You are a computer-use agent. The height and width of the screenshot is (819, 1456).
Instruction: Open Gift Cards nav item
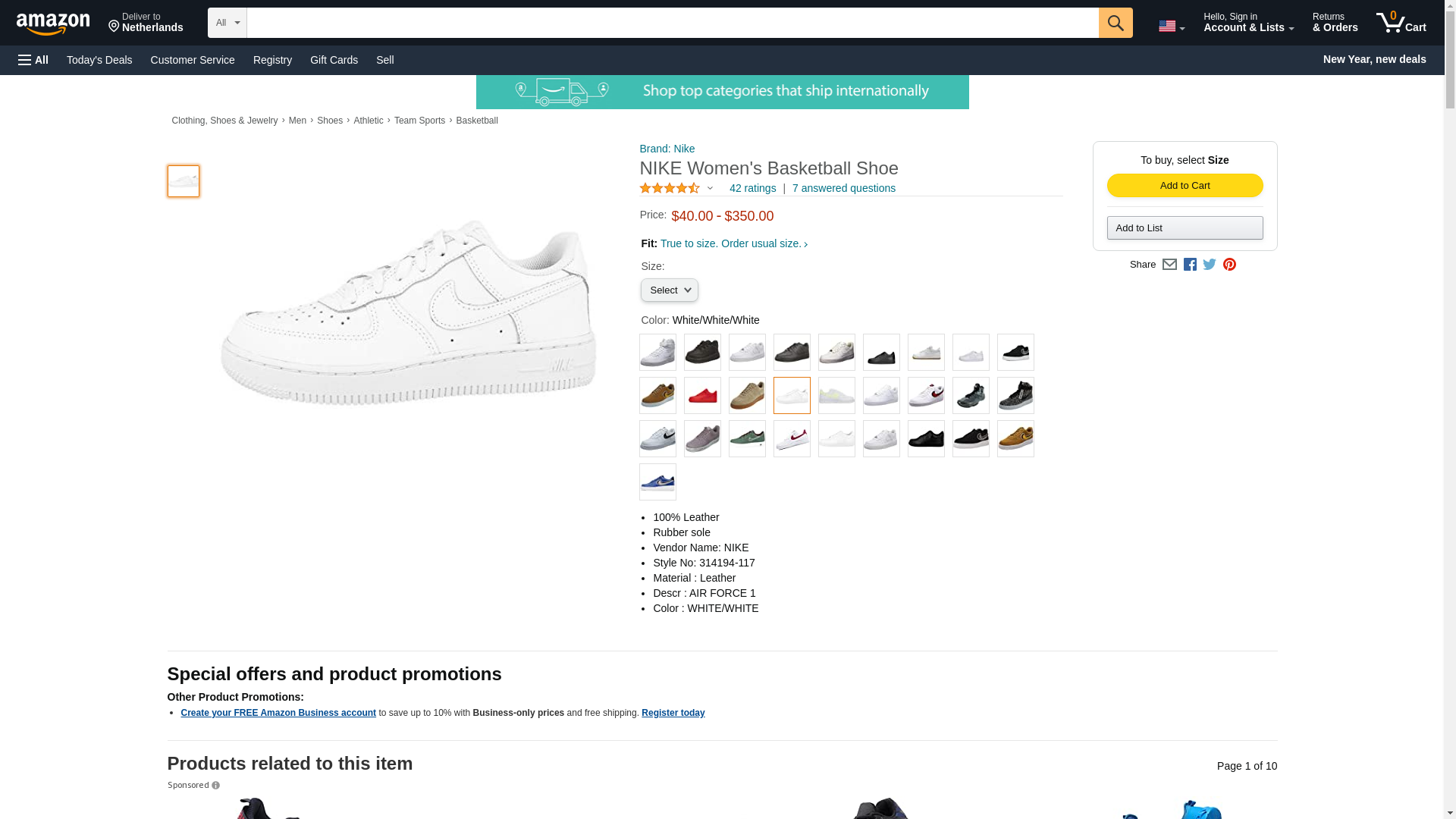pyautogui.click(x=334, y=60)
